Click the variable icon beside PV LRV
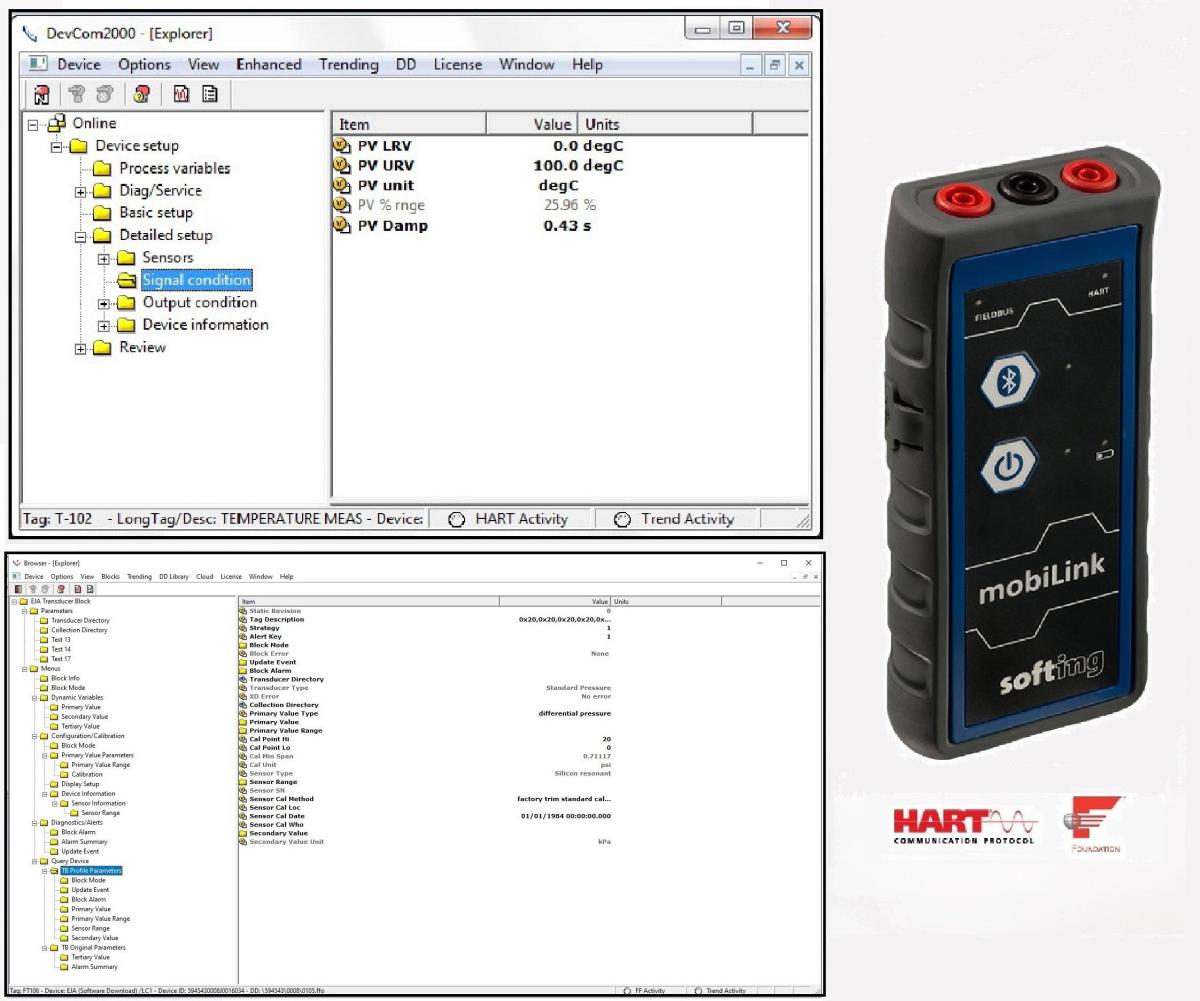 pyautogui.click(x=343, y=146)
